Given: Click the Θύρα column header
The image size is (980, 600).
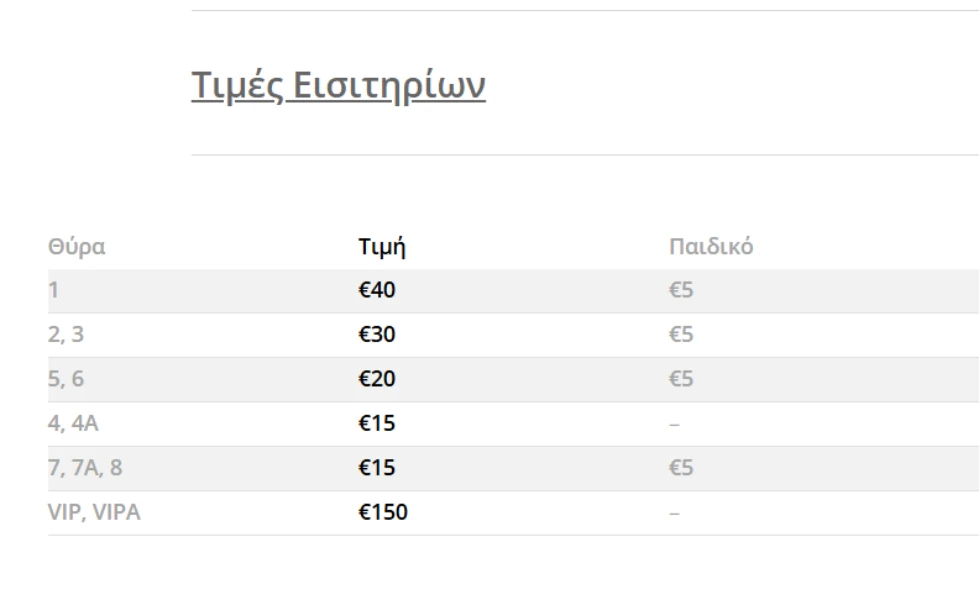Looking at the screenshot, I should [77, 248].
